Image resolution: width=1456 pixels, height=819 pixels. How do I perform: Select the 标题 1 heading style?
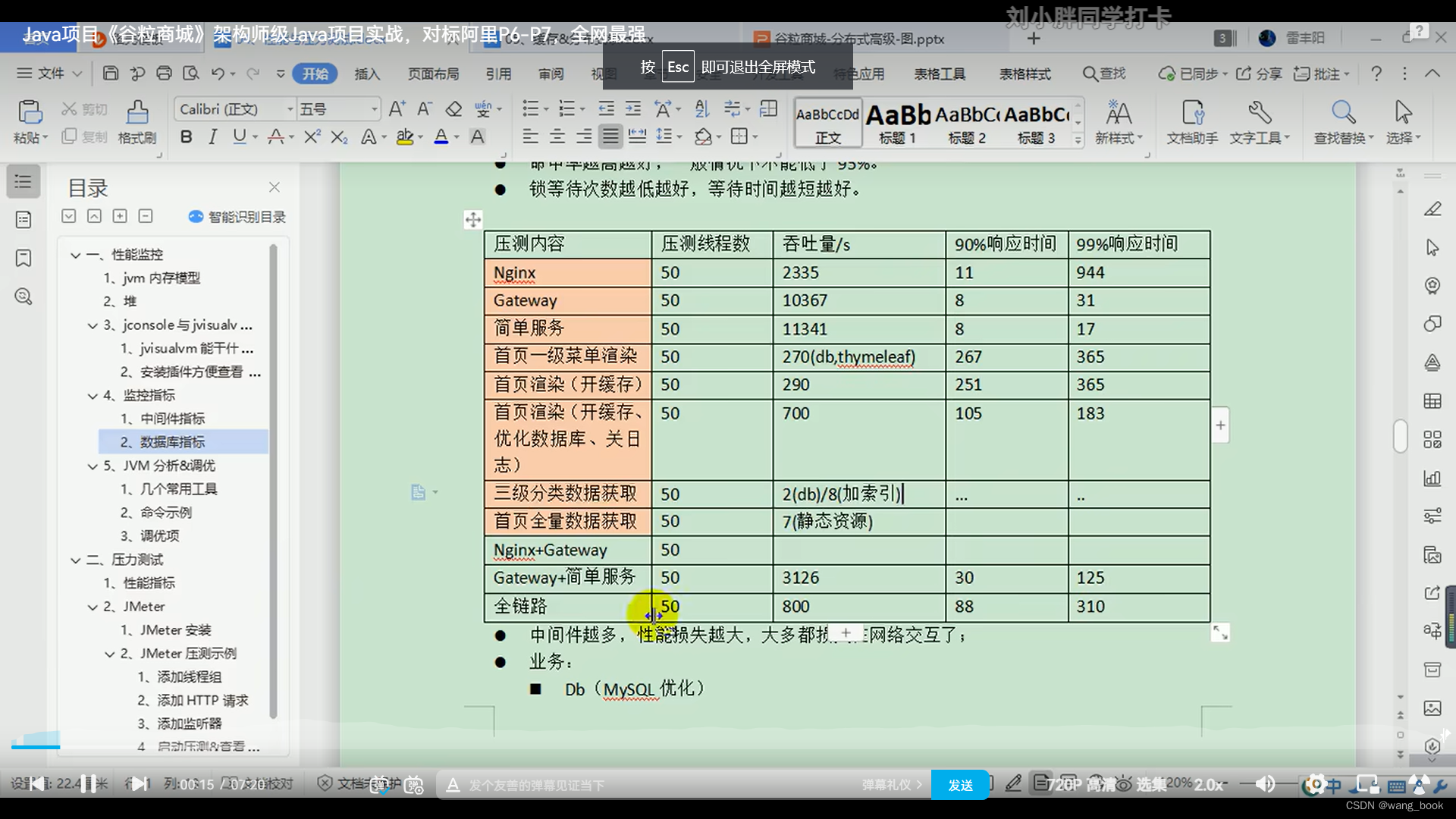click(898, 123)
